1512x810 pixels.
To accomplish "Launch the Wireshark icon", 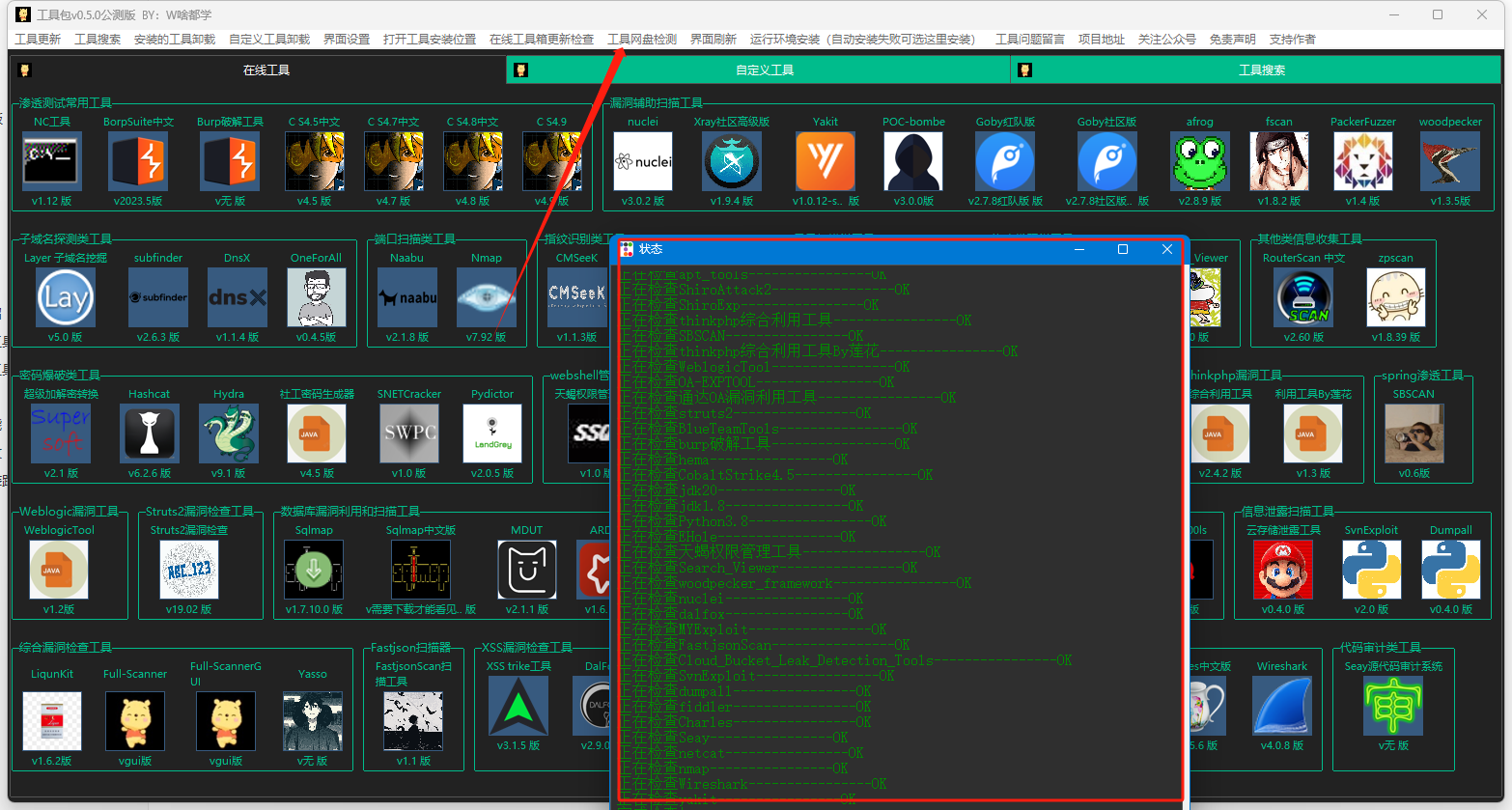I will 1282,706.
